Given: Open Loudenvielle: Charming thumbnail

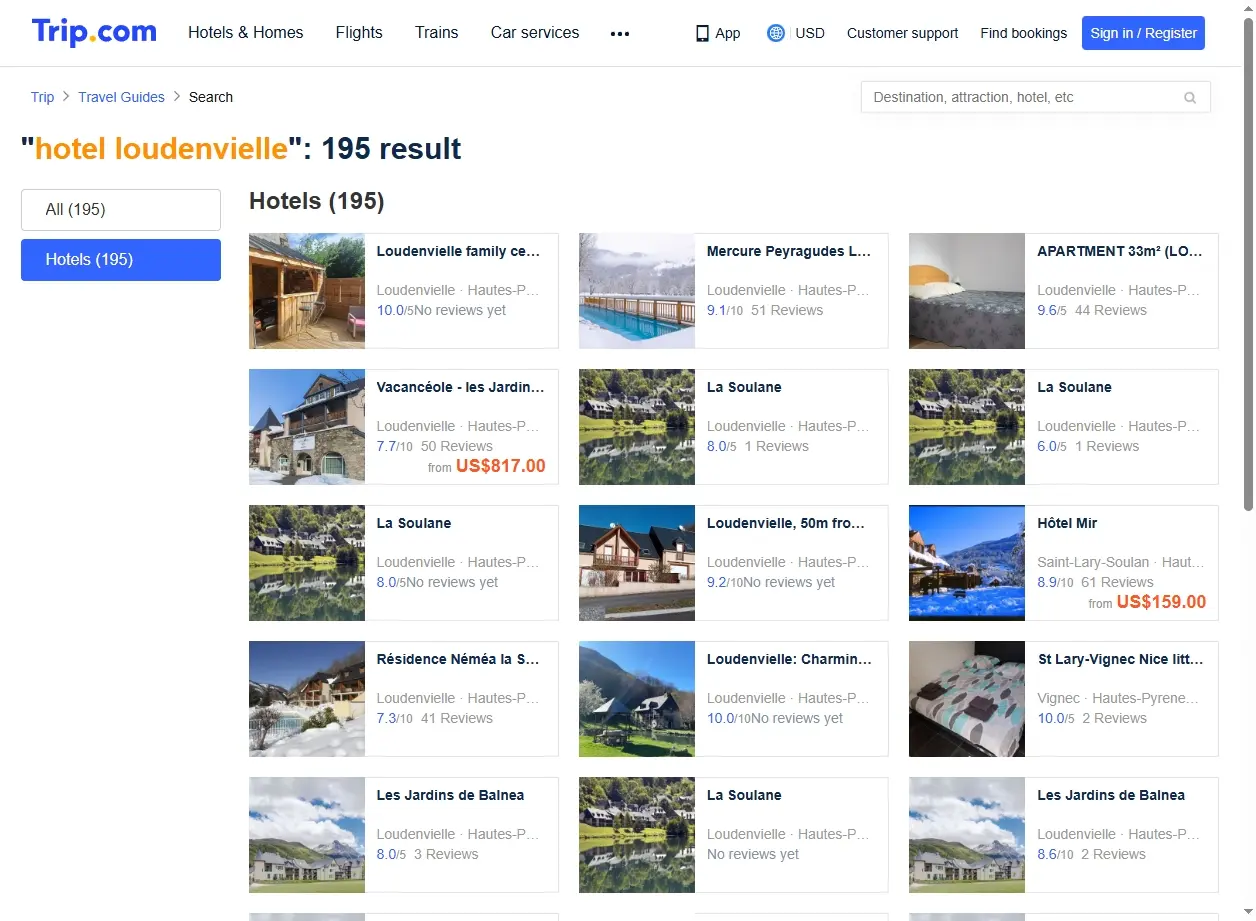Looking at the screenshot, I should pyautogui.click(x=637, y=699).
